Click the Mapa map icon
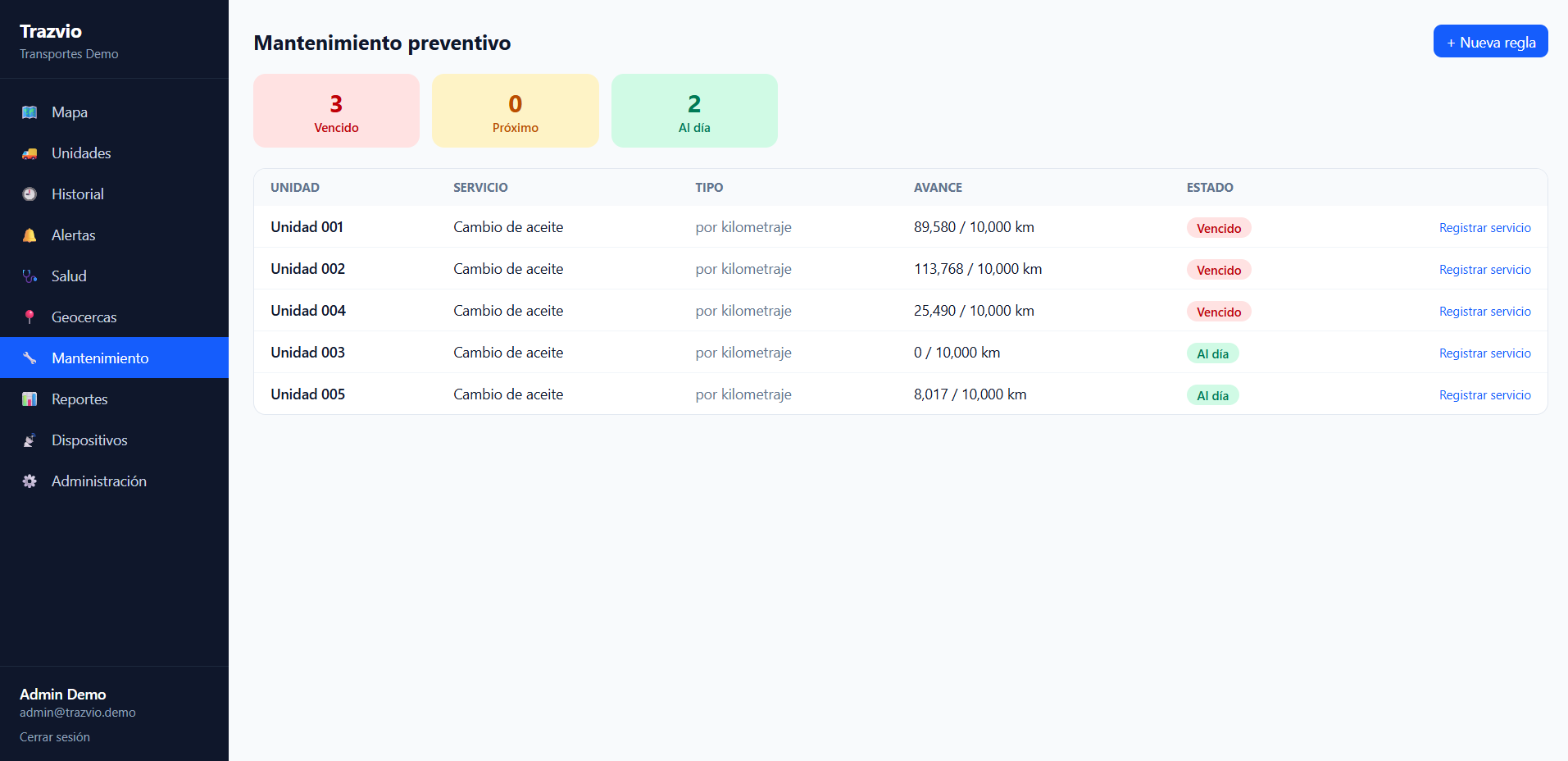1568x761 pixels. (x=30, y=112)
